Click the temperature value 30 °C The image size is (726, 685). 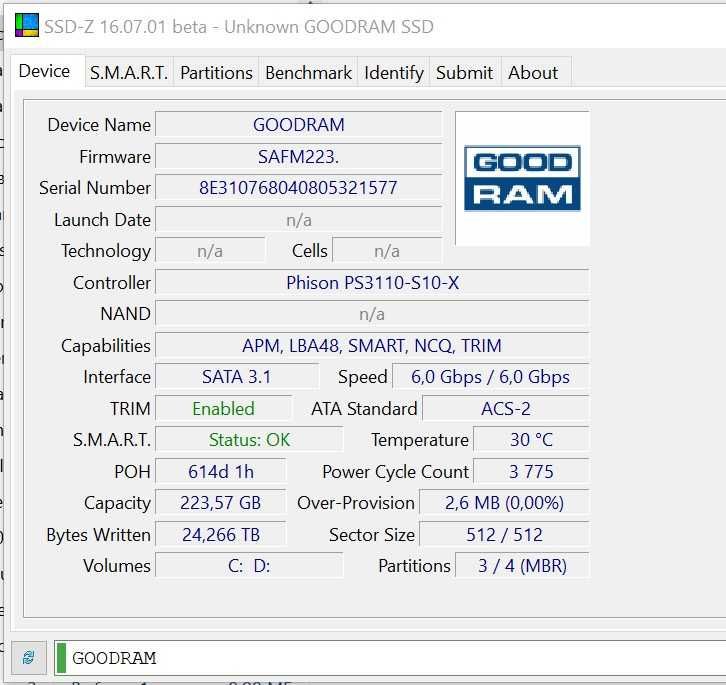point(531,440)
